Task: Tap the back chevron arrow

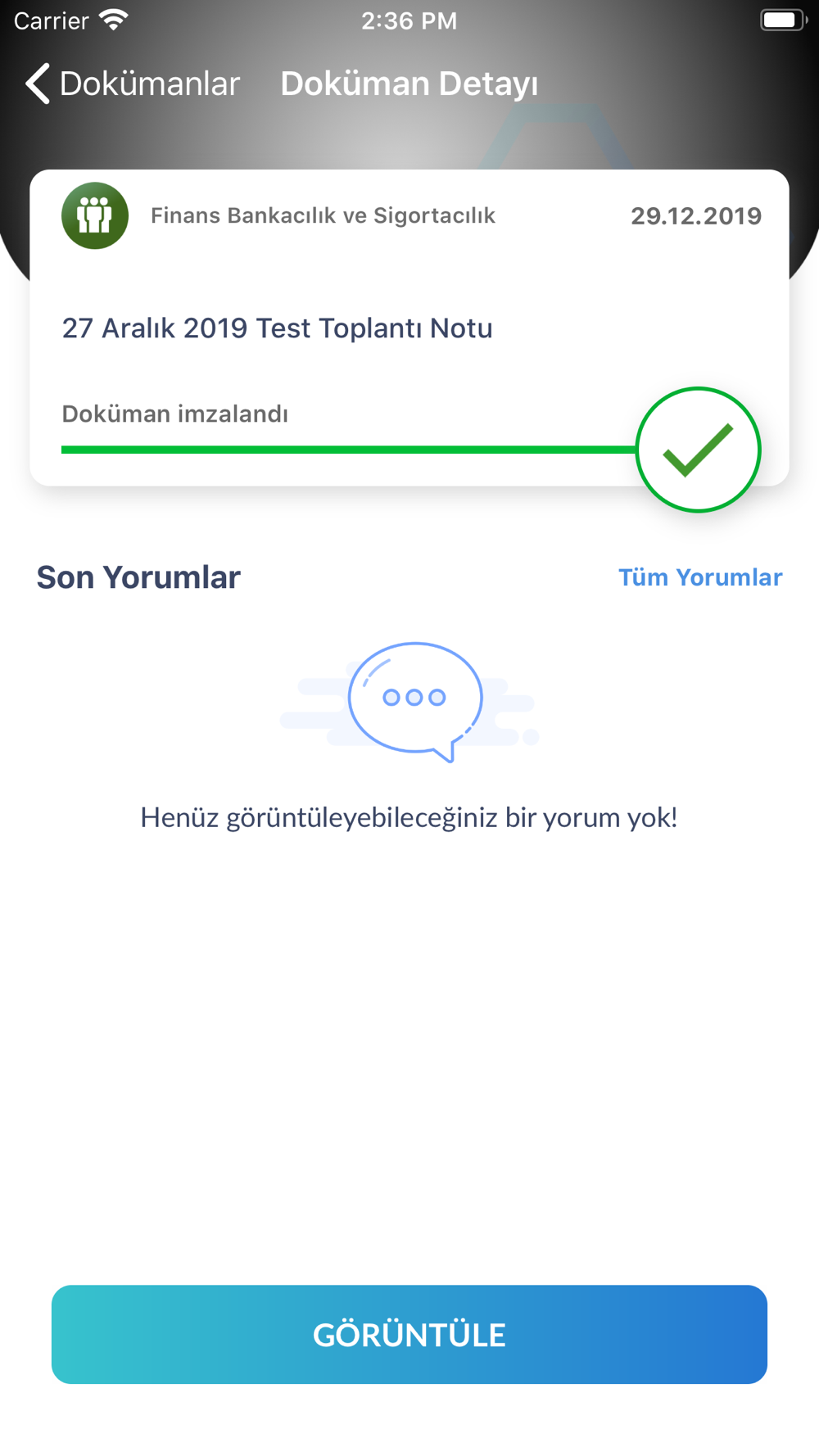Action: pyautogui.click(x=38, y=84)
